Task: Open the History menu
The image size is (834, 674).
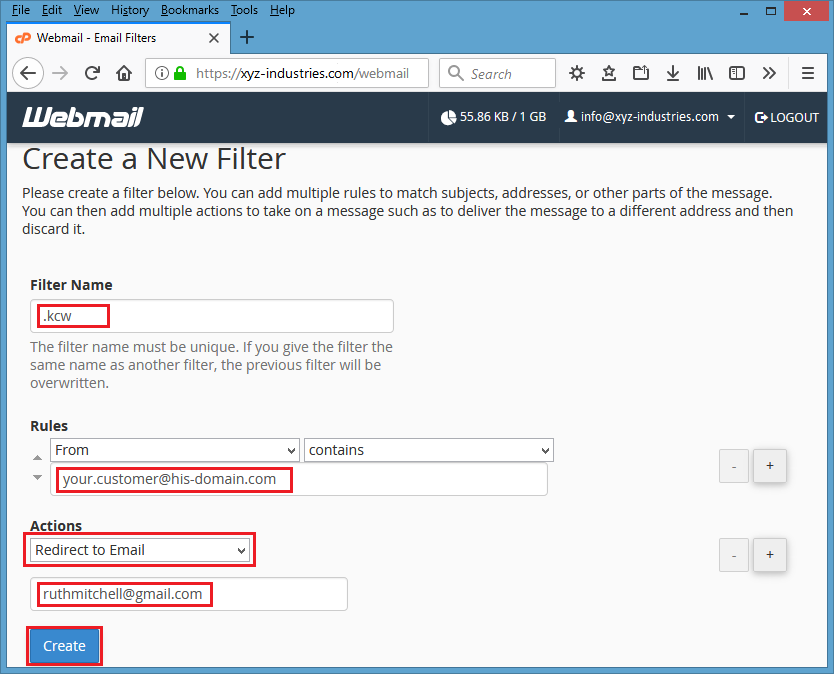Action: click(x=130, y=10)
